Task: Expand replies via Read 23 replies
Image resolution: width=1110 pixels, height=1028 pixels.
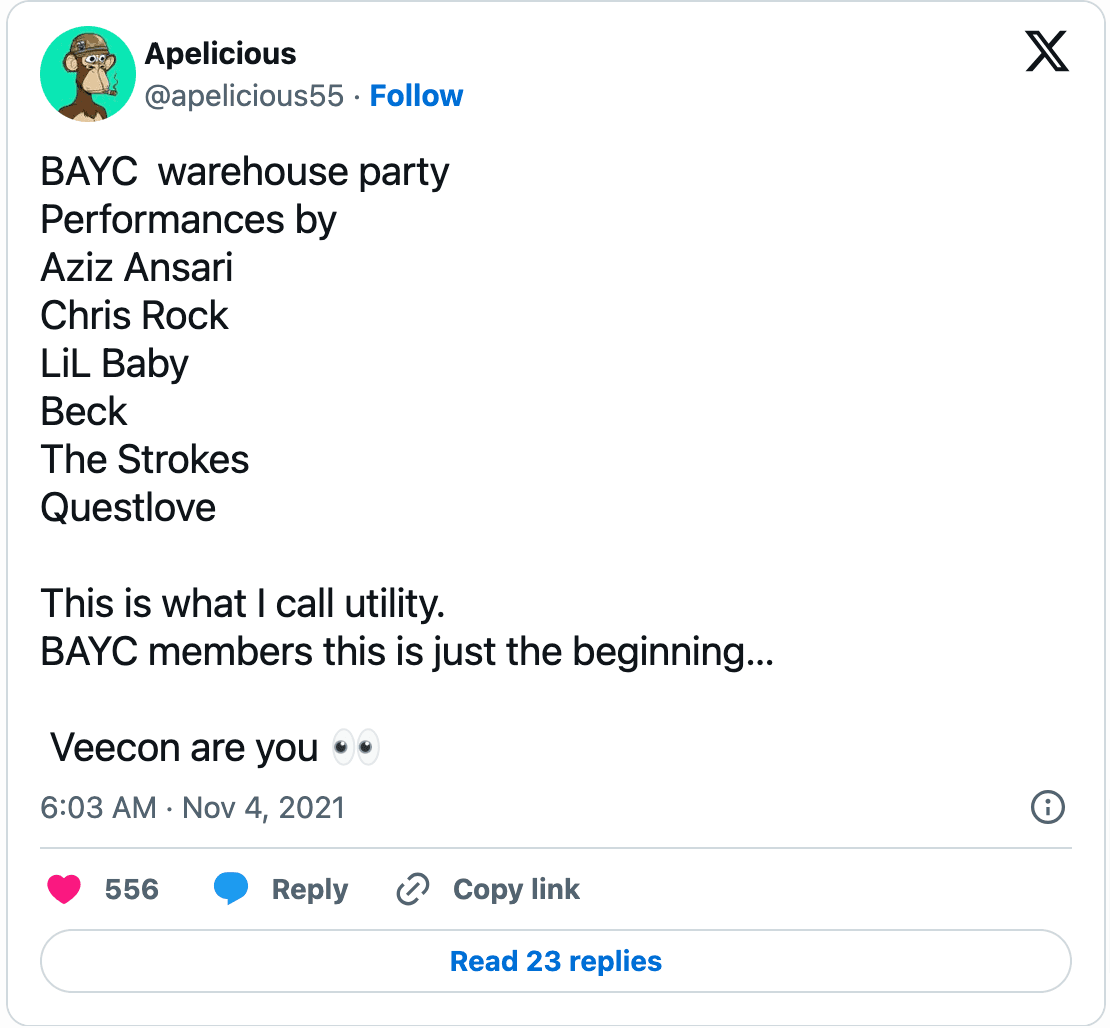Action: (555, 961)
